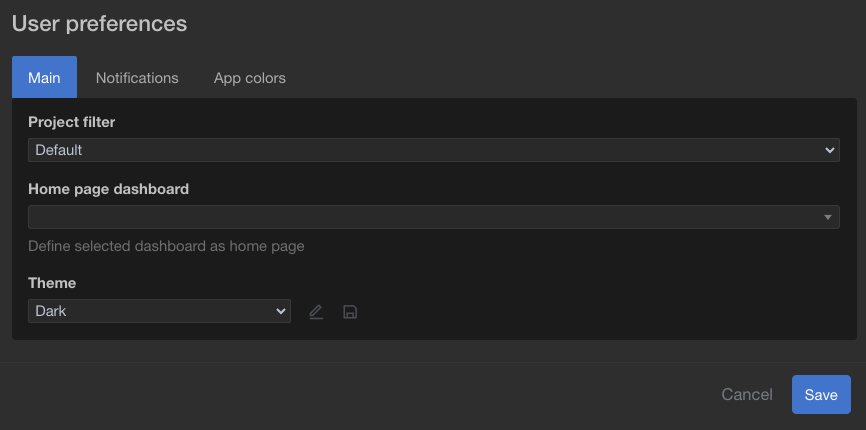Click the Project filter label

coord(72,122)
